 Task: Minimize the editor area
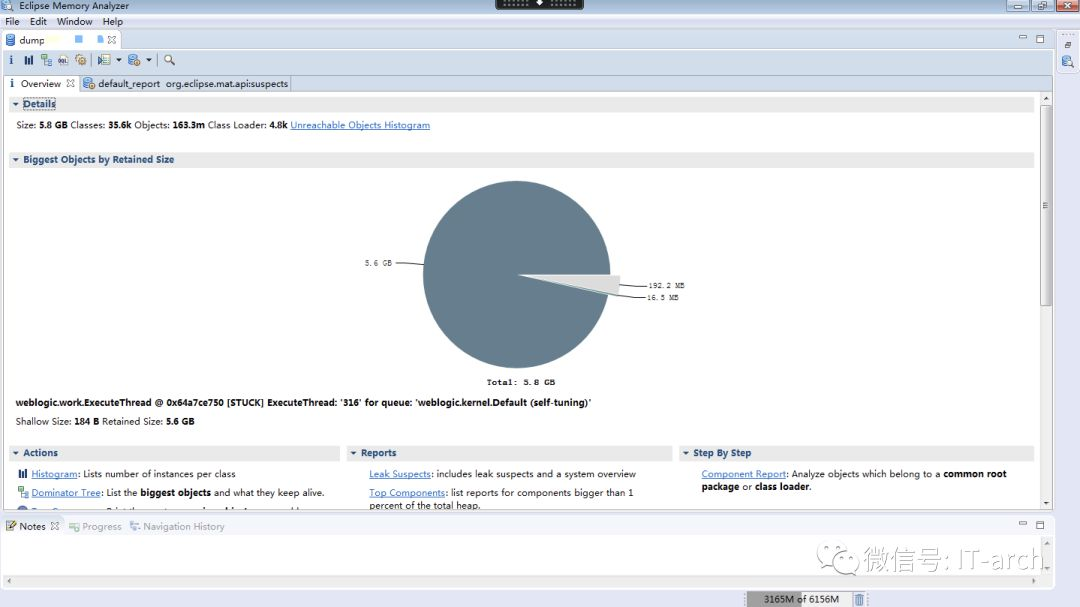(x=1023, y=38)
